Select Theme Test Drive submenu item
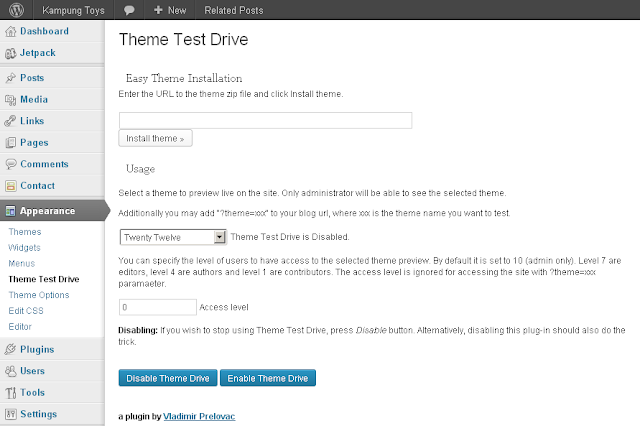This screenshot has width=640, height=426. coord(44,279)
